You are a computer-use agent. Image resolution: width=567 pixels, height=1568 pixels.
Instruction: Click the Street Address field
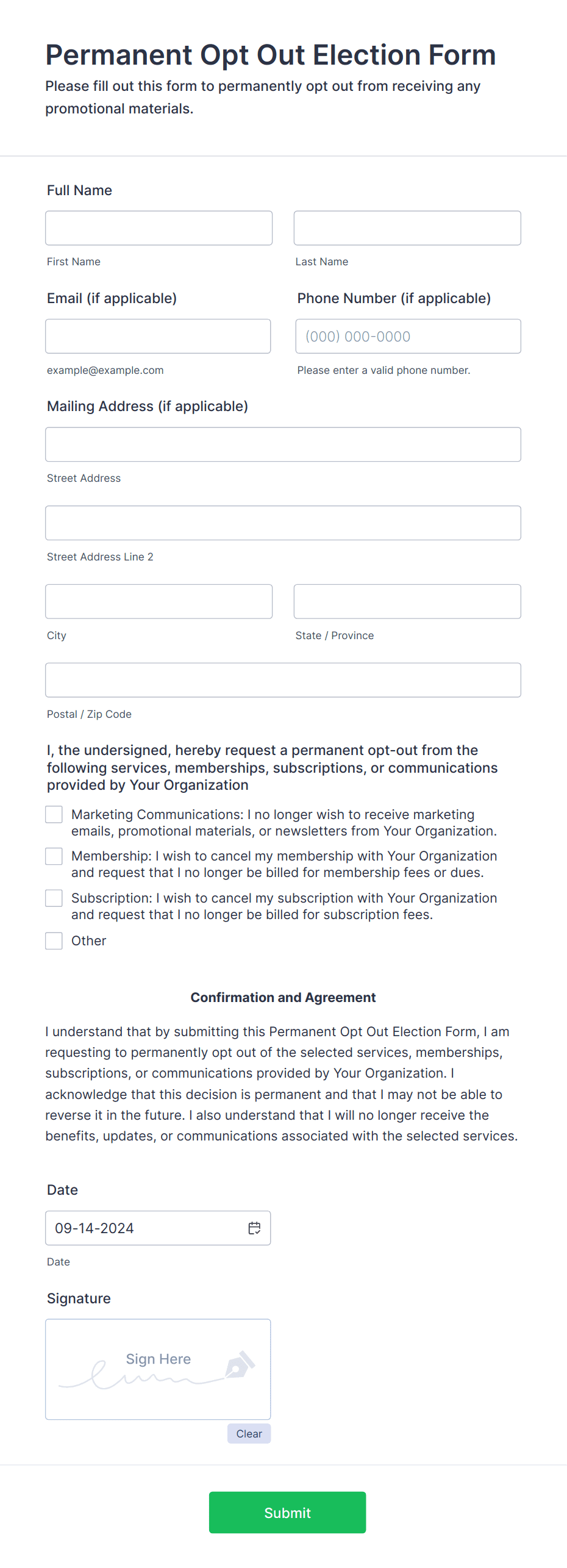282,444
